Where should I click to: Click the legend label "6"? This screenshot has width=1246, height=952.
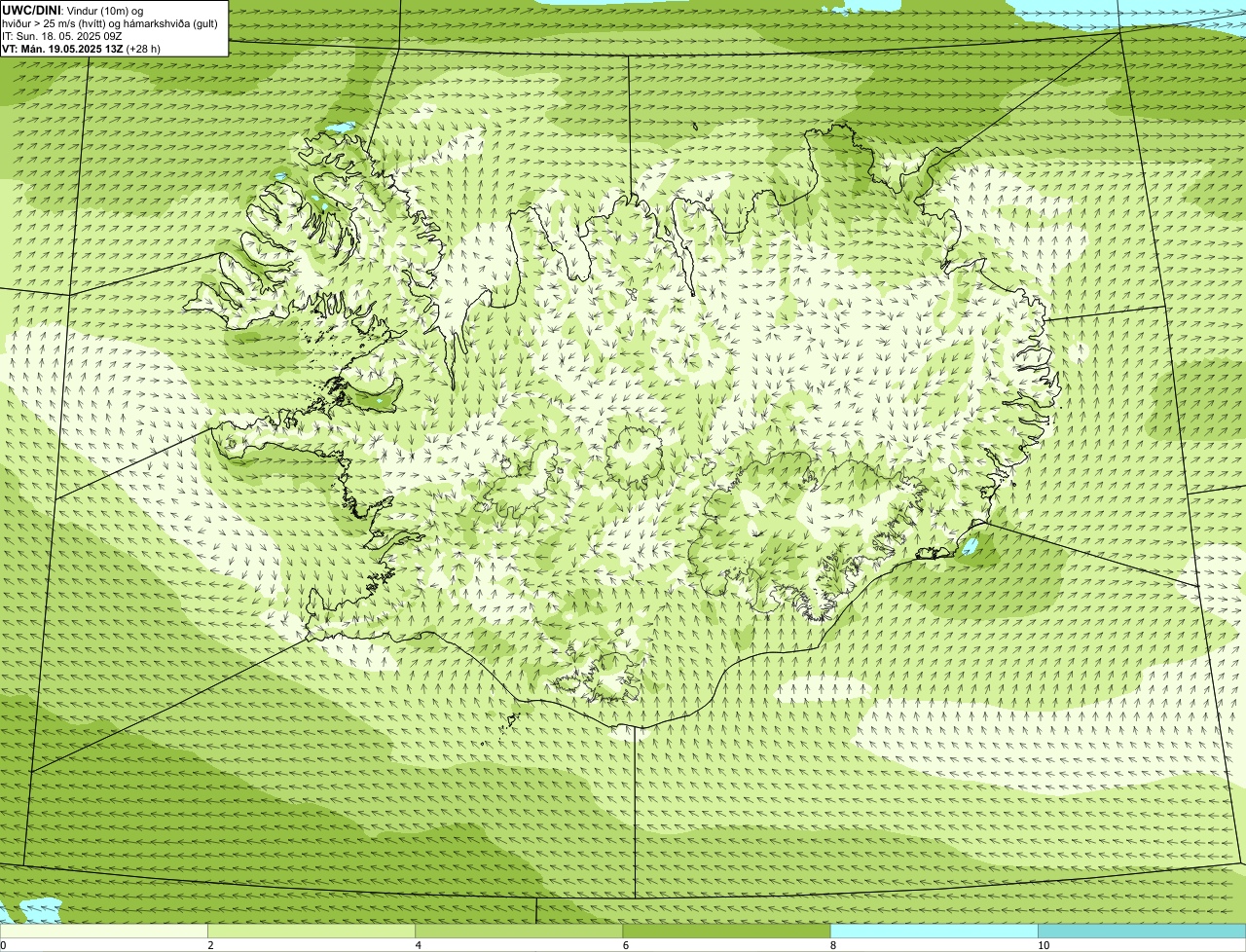[x=626, y=945]
